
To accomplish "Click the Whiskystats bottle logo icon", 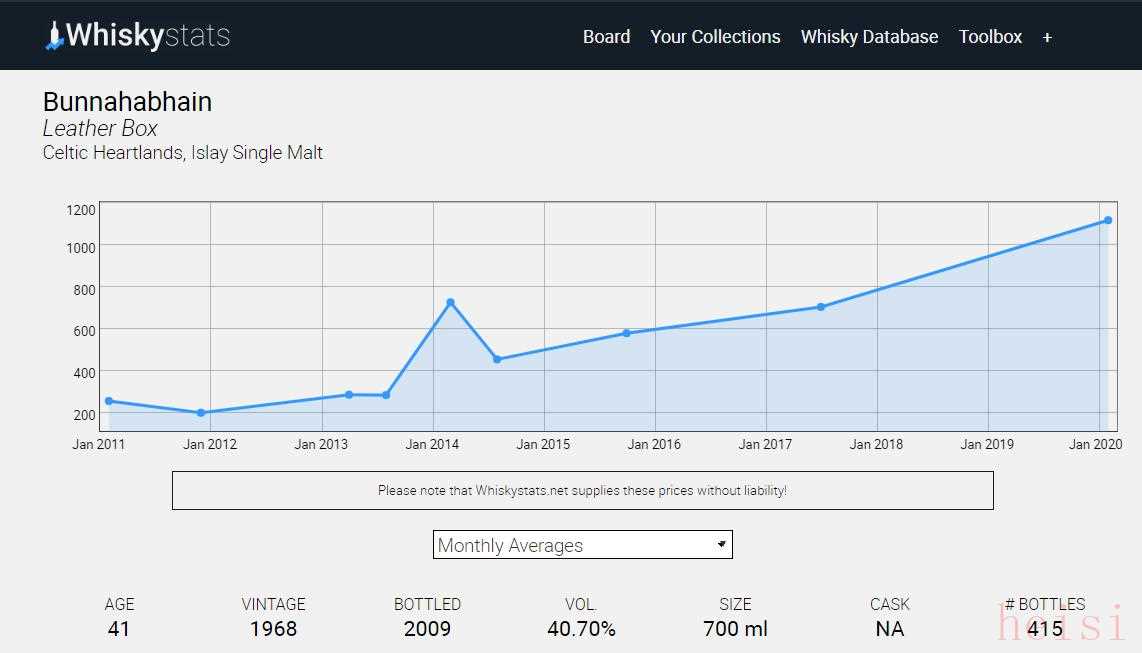I will (x=55, y=36).
